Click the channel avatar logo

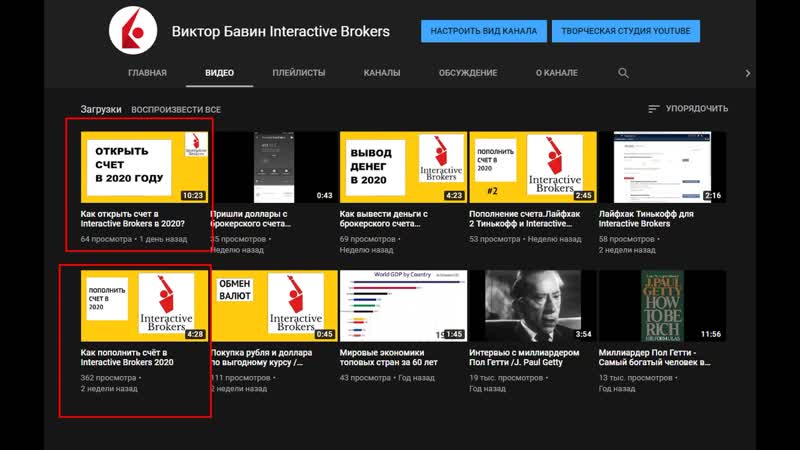pos(133,31)
